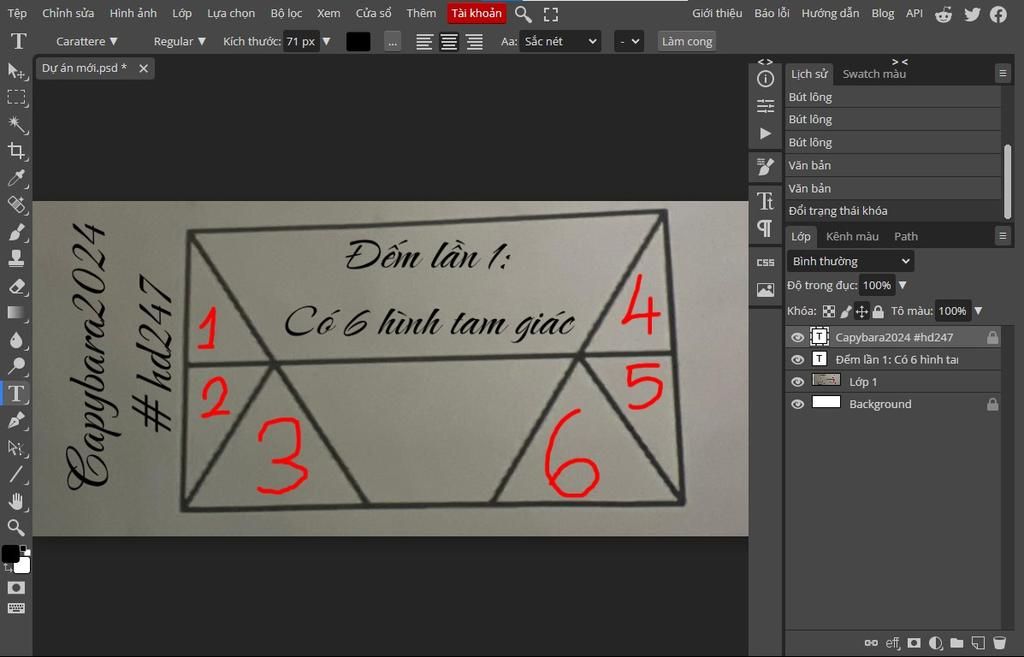Create a new folder in layers panel
Image resolution: width=1024 pixels, height=657 pixels.
tap(957, 643)
